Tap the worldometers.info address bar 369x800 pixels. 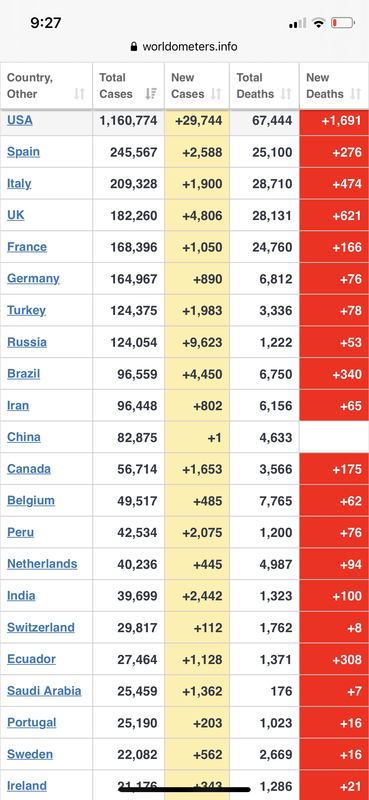tap(184, 47)
